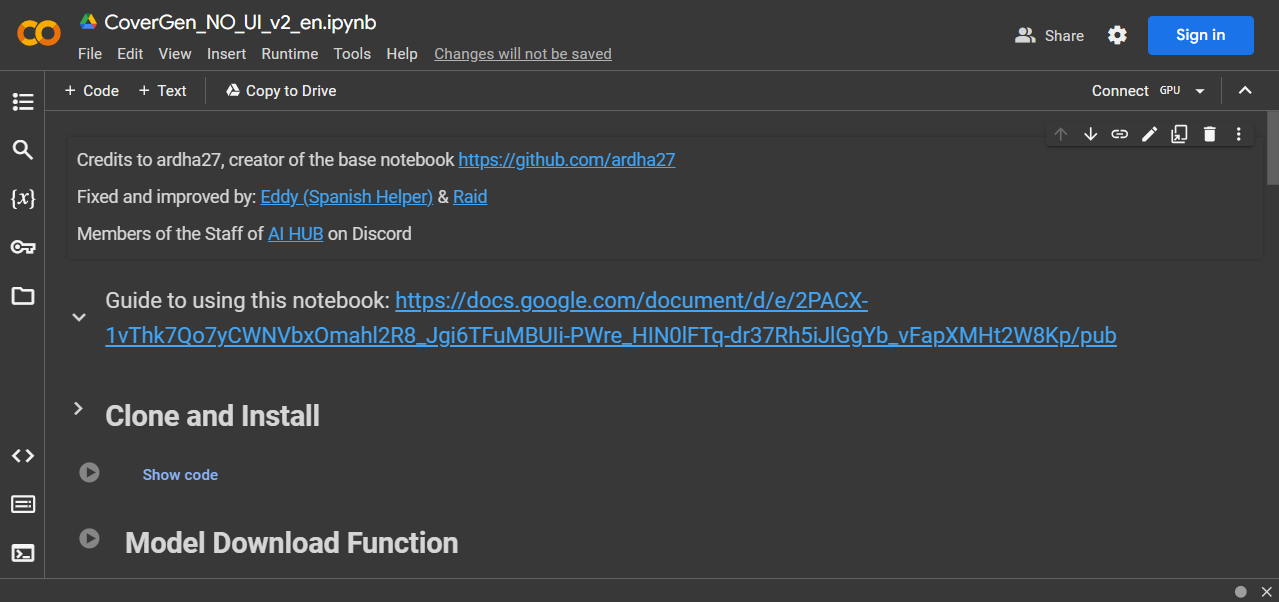
Task: Open the Google Docs guide link
Action: point(611,318)
